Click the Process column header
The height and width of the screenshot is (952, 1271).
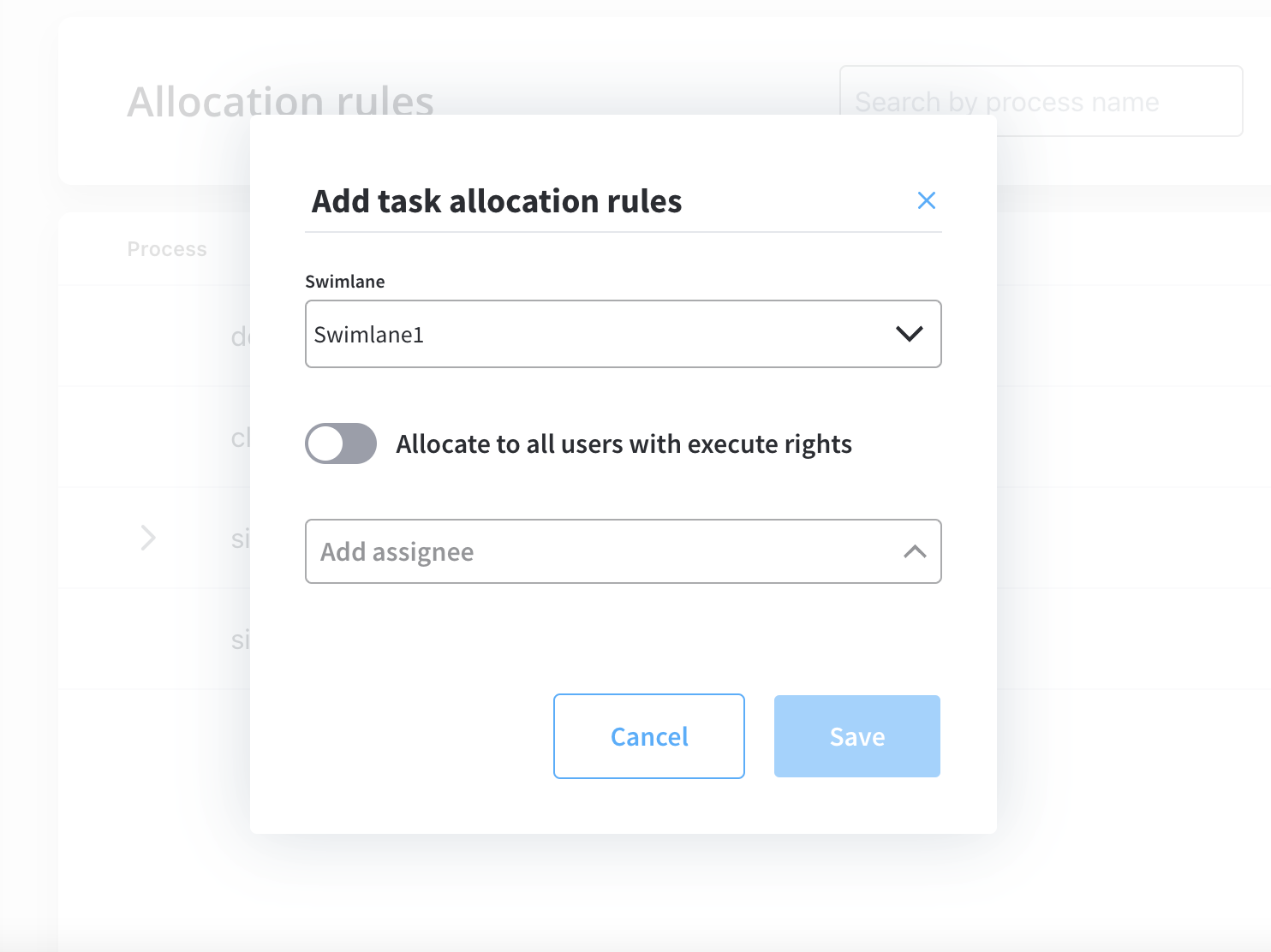[167, 249]
